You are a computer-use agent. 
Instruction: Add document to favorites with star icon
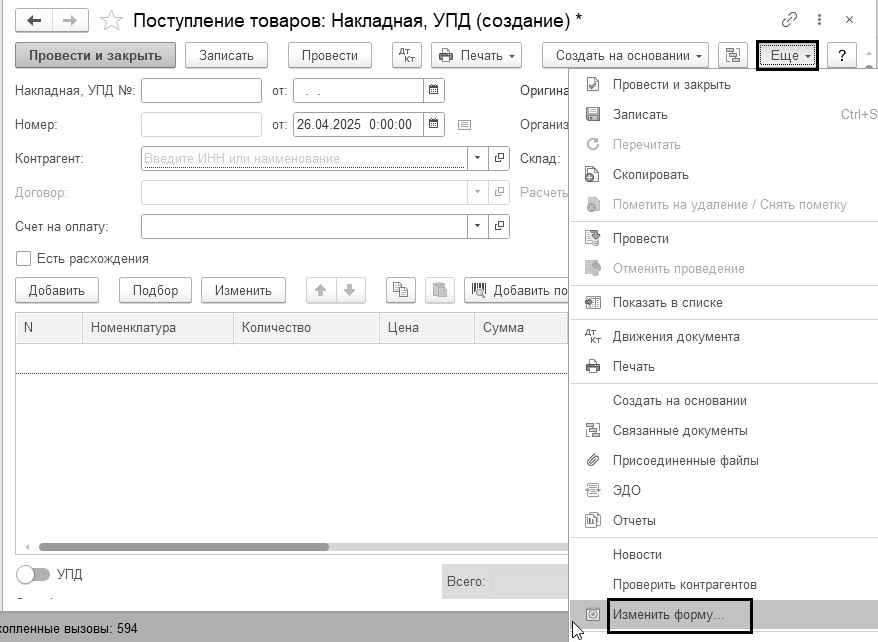point(111,21)
